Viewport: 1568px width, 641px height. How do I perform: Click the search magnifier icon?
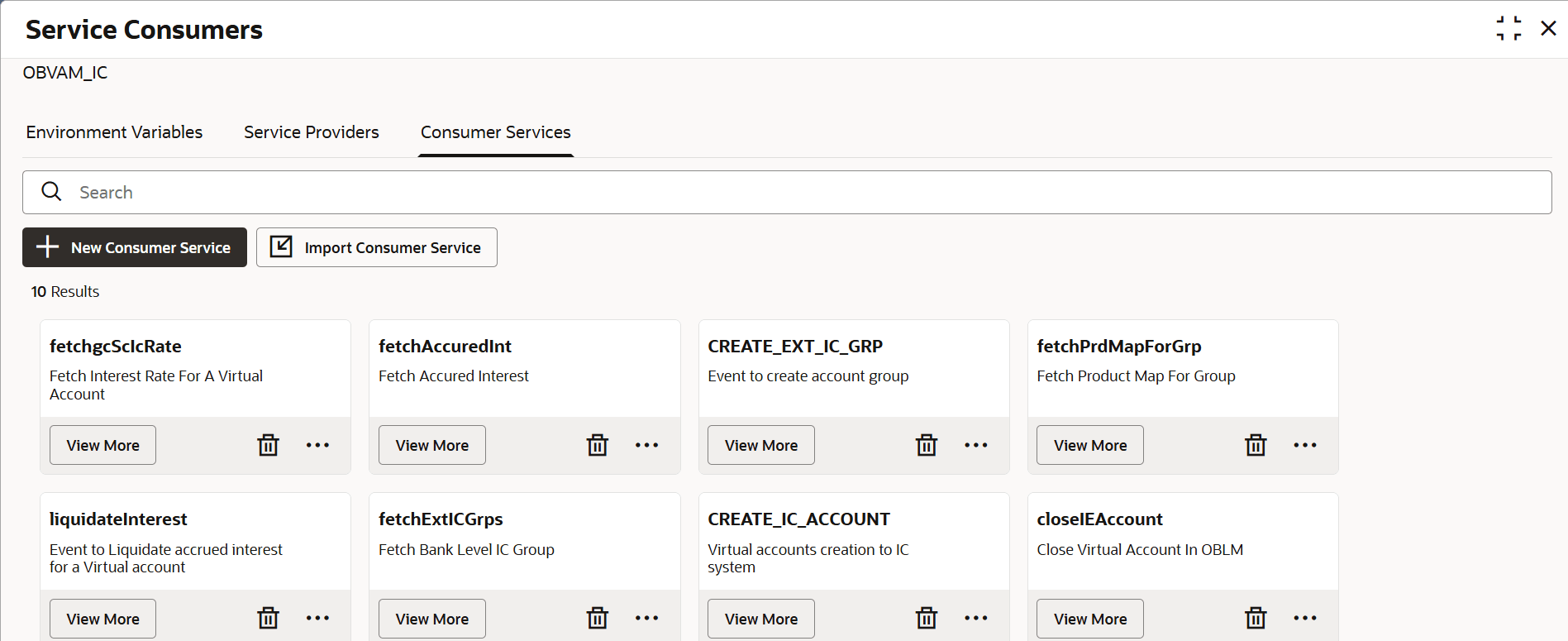click(x=51, y=192)
